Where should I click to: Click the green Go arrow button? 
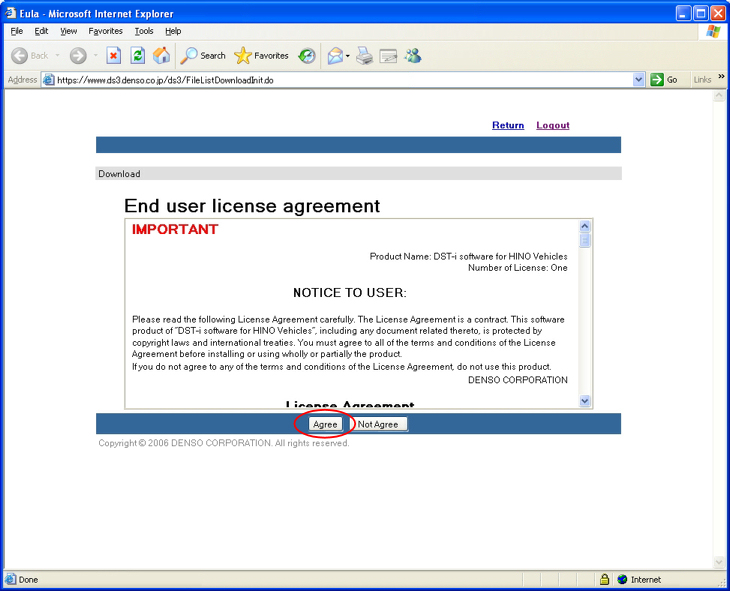click(656, 80)
